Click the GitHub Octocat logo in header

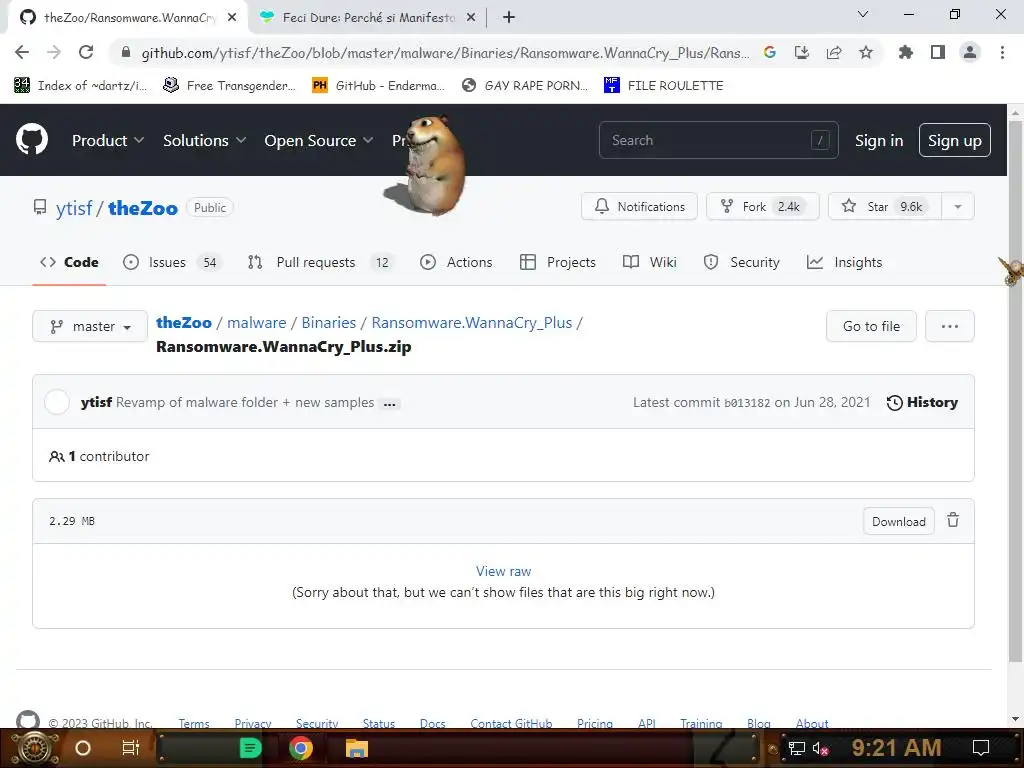(x=31, y=140)
